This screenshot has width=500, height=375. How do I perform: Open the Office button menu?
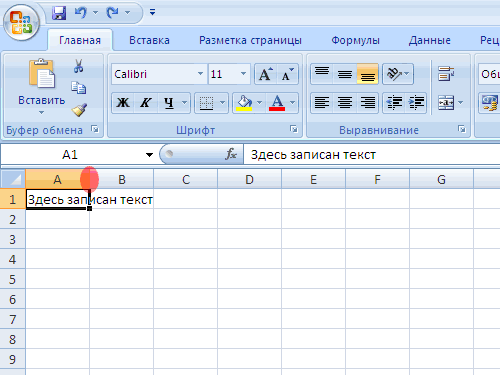pos(21,23)
